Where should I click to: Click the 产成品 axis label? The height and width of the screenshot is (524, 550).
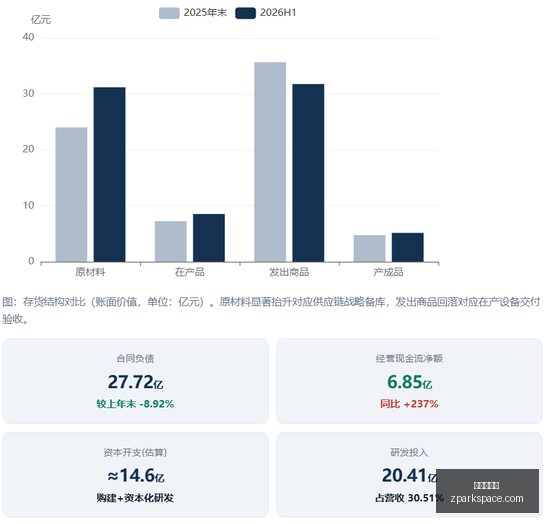pyautogui.click(x=389, y=272)
